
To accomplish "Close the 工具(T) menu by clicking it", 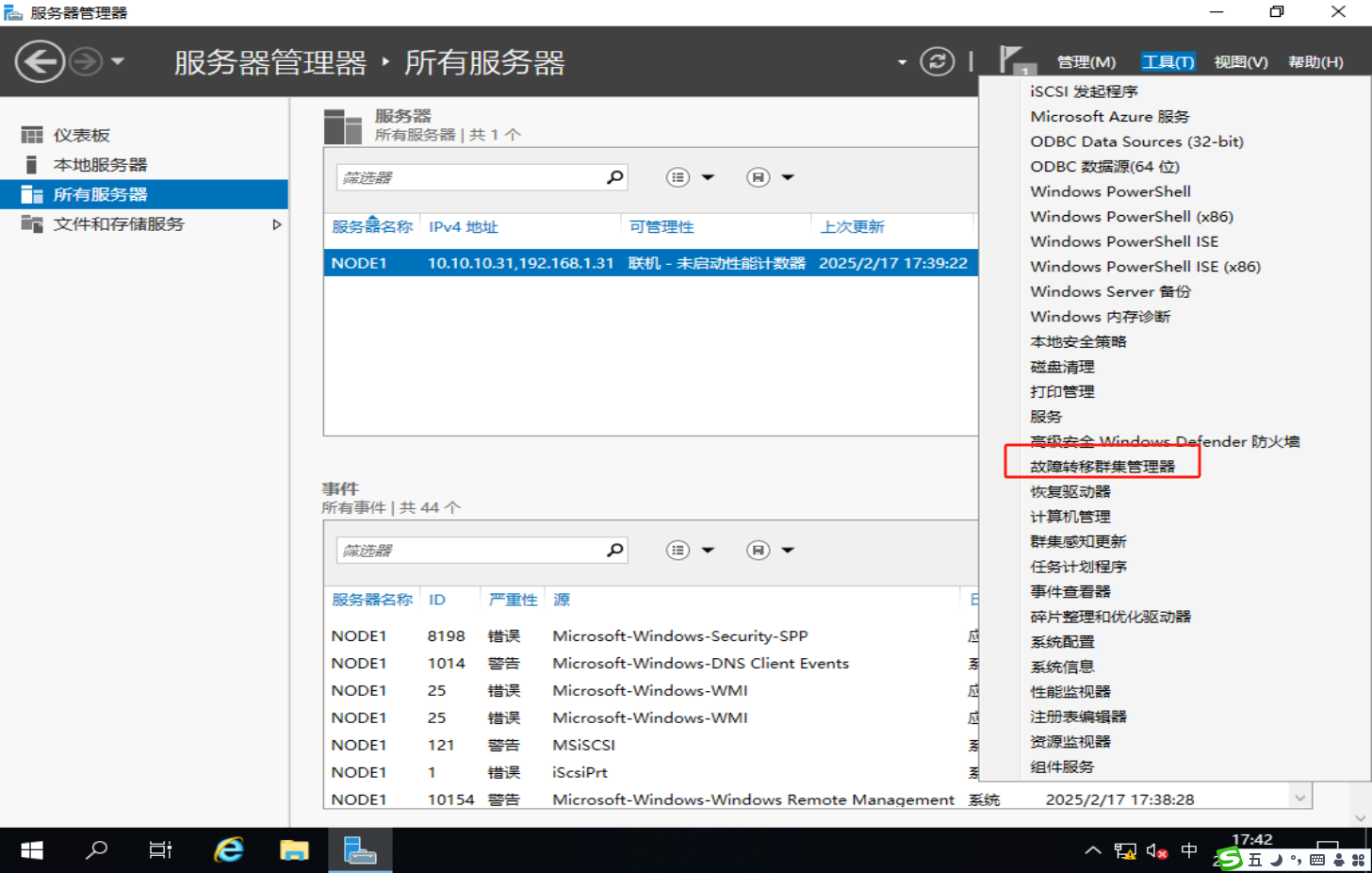I will pyautogui.click(x=1168, y=62).
